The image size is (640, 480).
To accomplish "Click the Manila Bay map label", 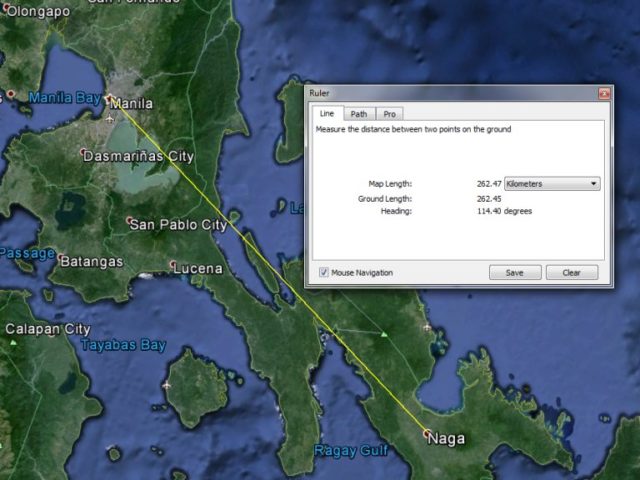I will [x=64, y=98].
